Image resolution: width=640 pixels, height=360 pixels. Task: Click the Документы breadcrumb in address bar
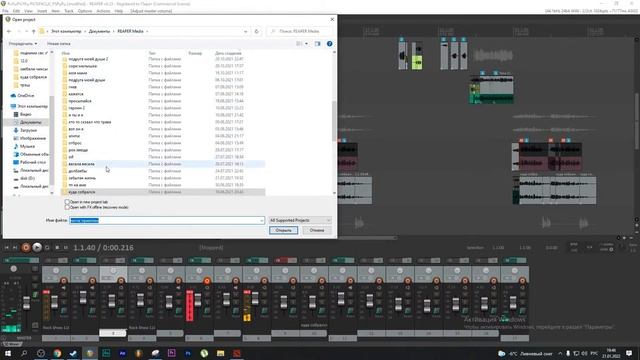click(x=99, y=31)
